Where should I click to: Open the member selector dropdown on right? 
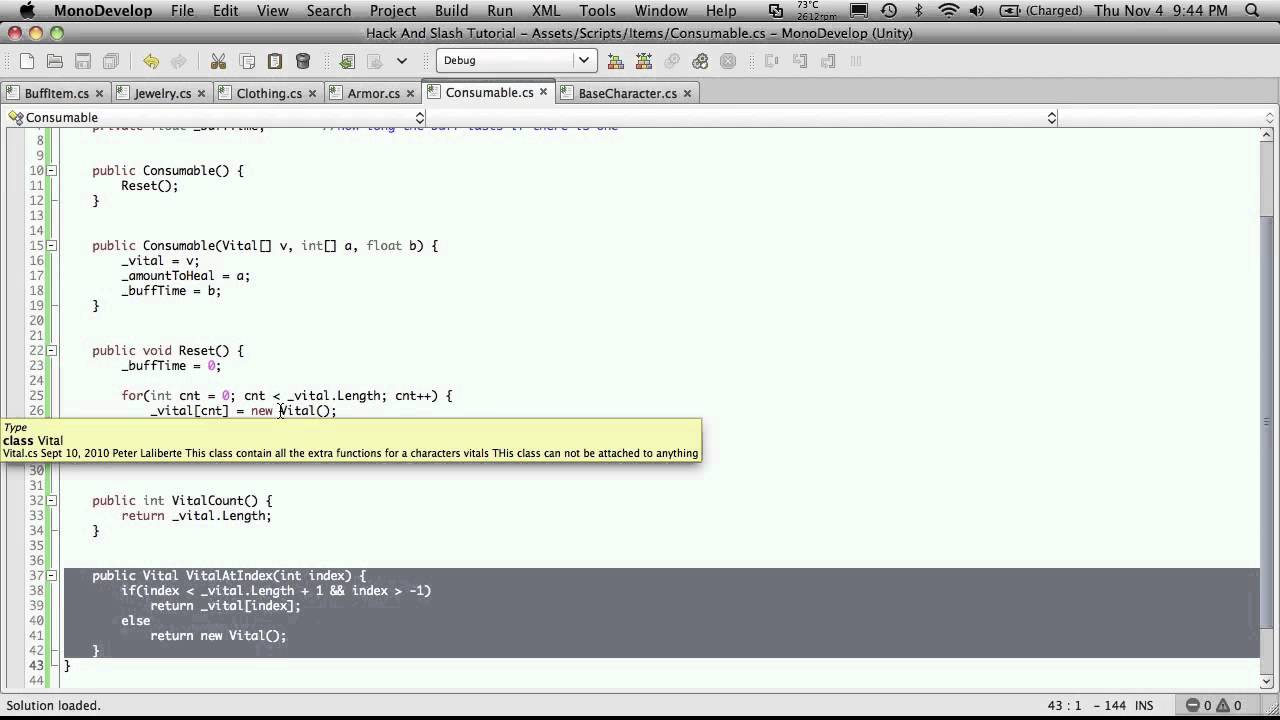[744, 118]
